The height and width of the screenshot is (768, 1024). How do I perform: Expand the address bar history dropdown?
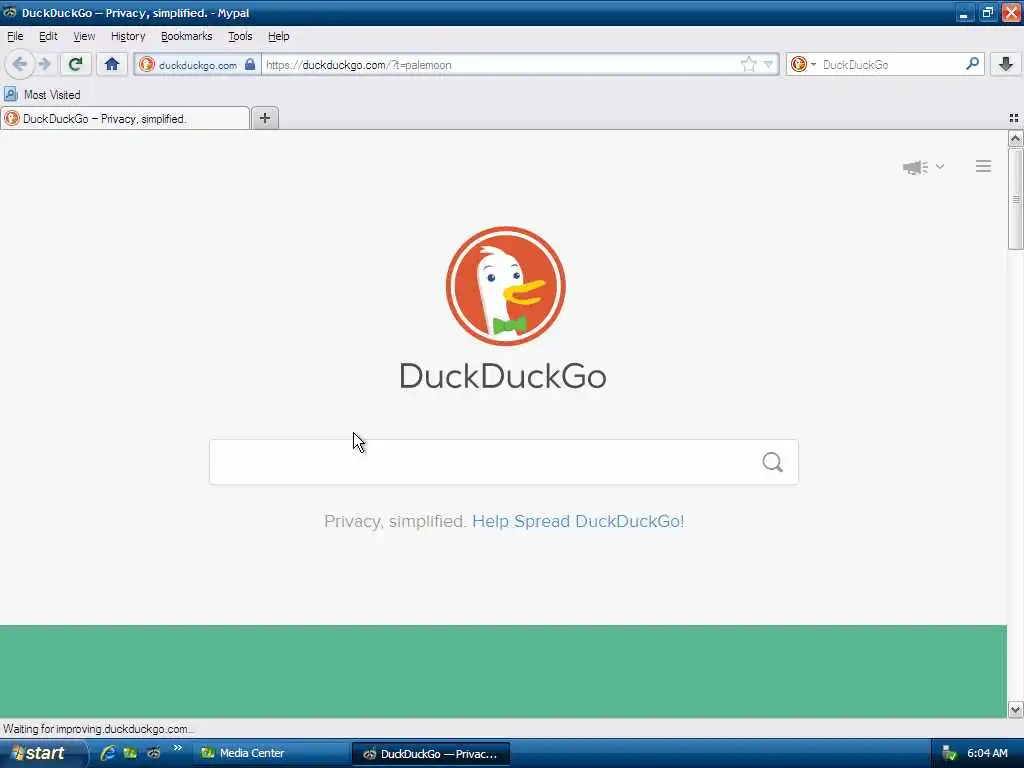(769, 64)
